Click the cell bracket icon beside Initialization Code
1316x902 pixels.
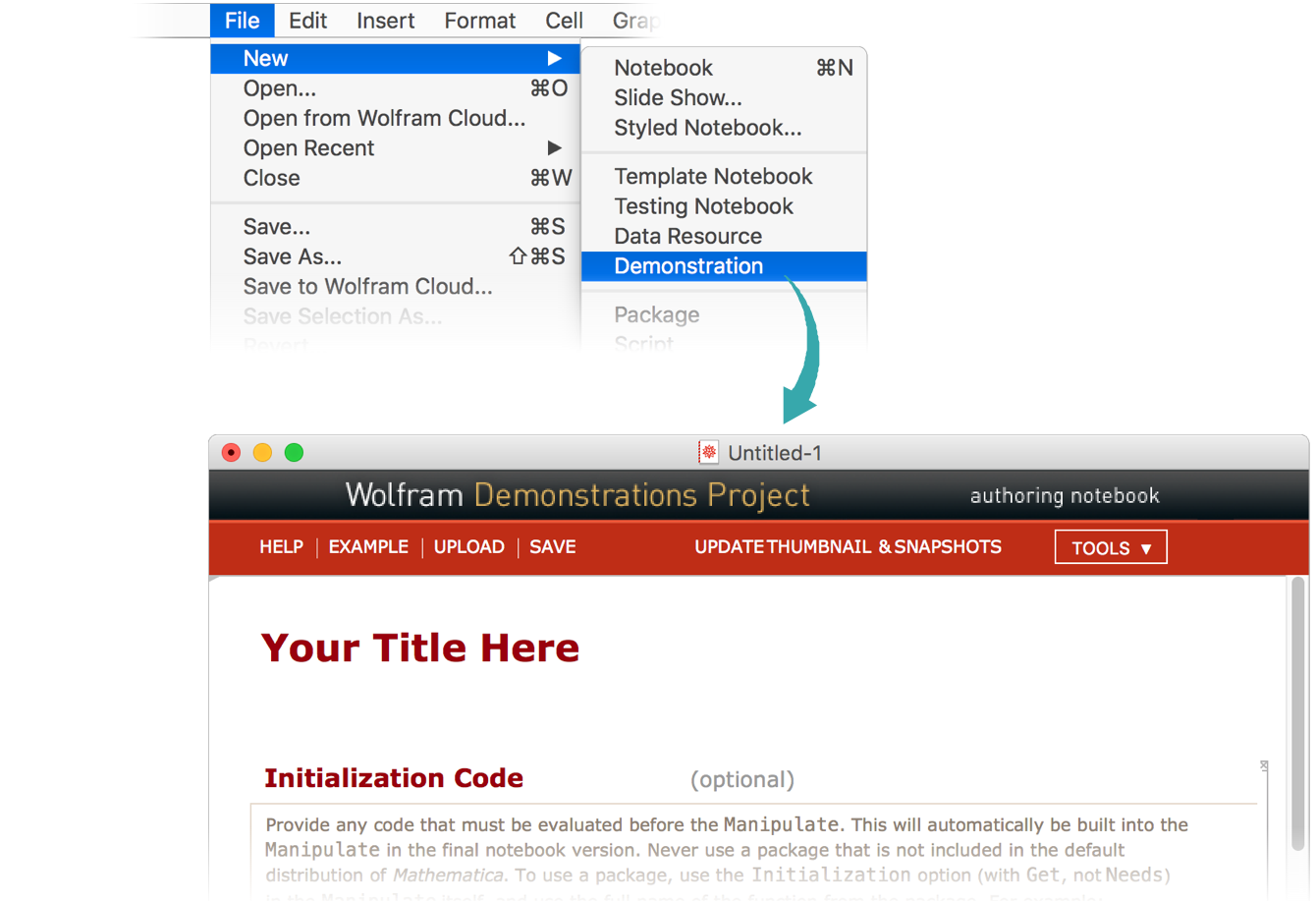pyautogui.click(x=1264, y=766)
